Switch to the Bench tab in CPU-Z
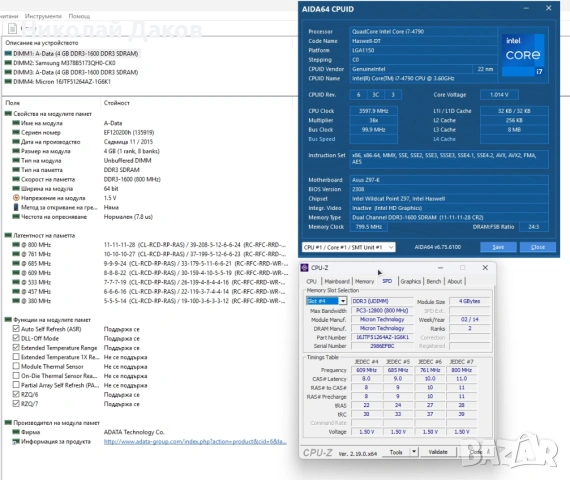 (434, 281)
